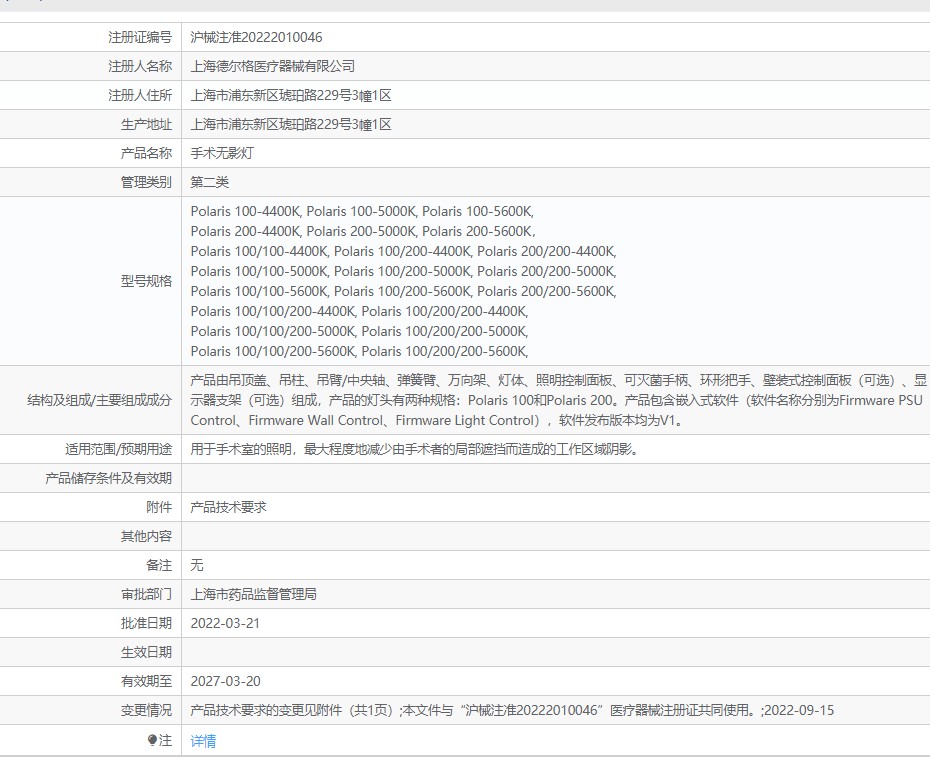
Task: Select registration number 沪械注准20222010046
Action: click(x=256, y=37)
